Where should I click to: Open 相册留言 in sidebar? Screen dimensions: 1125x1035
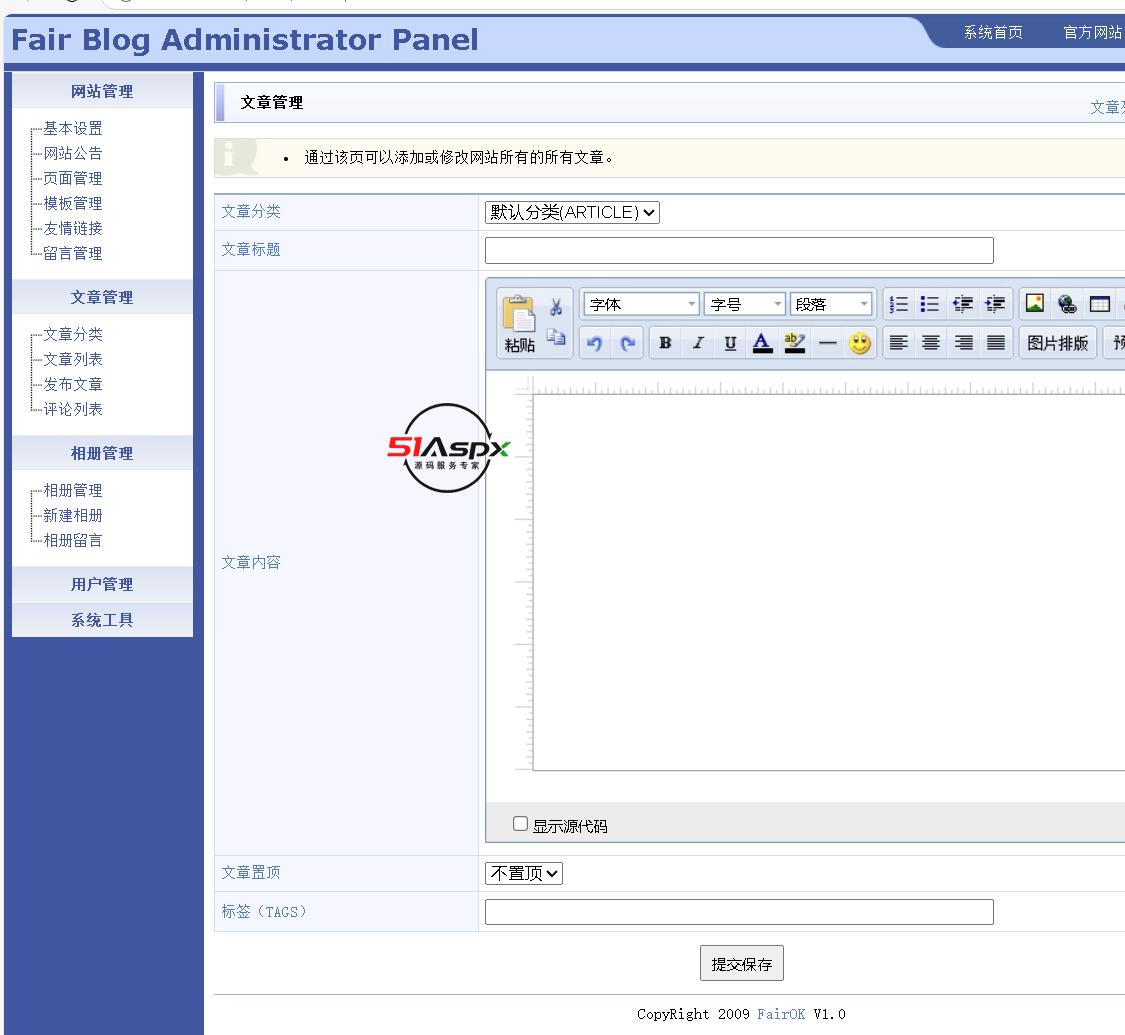tap(72, 540)
